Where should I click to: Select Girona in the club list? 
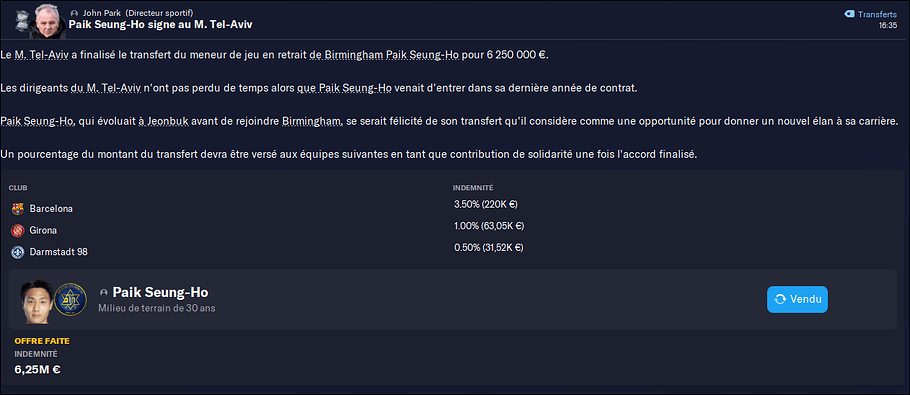pyautogui.click(x=44, y=230)
